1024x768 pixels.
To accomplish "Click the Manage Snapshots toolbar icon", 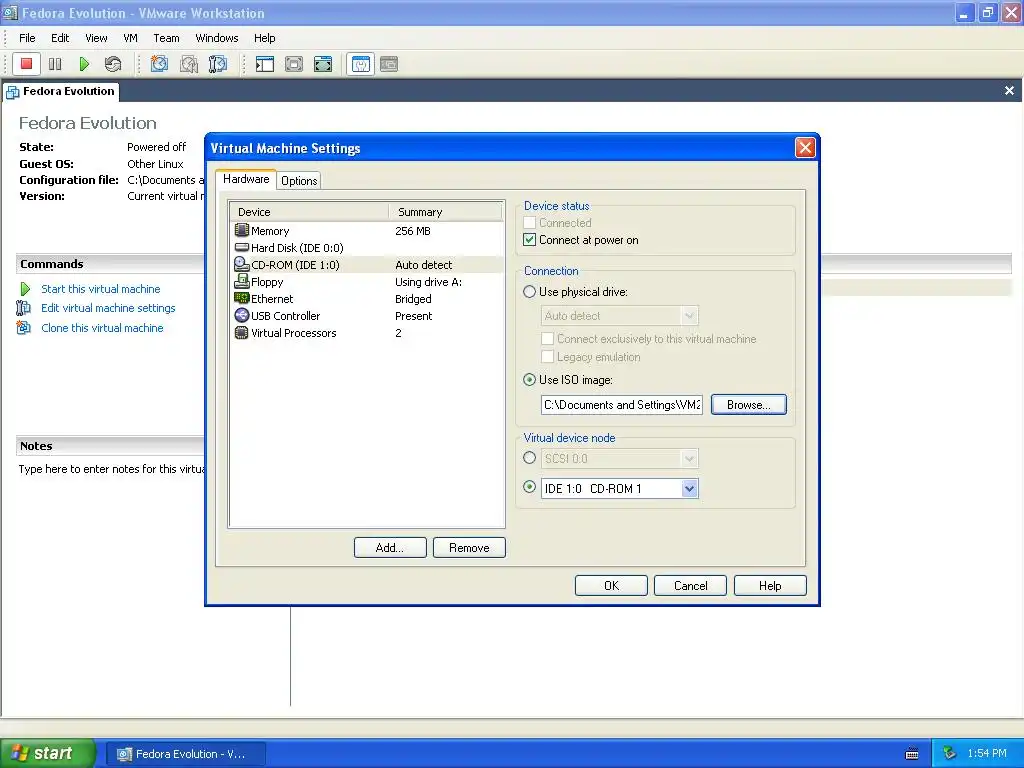I will point(218,64).
